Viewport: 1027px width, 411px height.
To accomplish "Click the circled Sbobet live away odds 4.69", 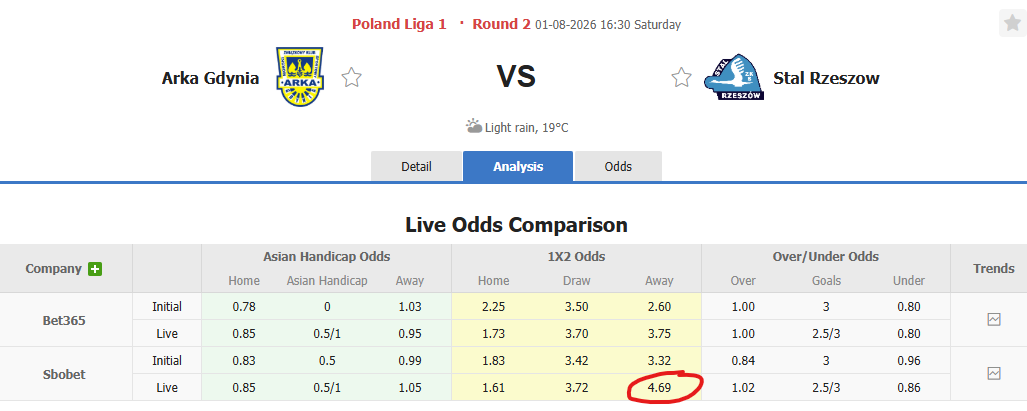I will click(659, 387).
